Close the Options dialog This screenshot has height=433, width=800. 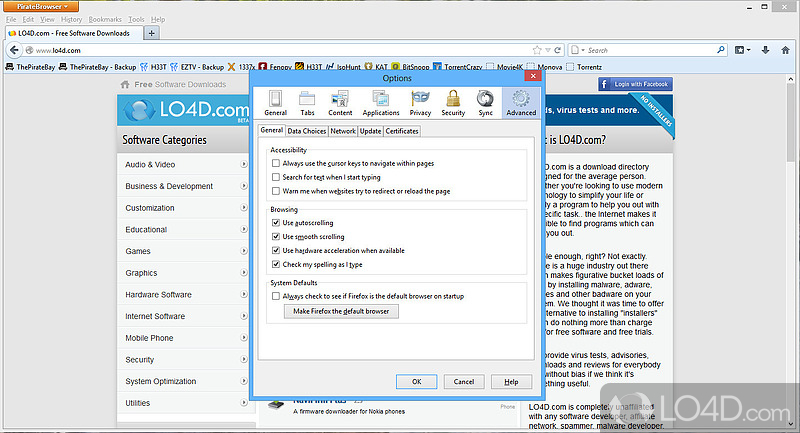pyautogui.click(x=533, y=76)
